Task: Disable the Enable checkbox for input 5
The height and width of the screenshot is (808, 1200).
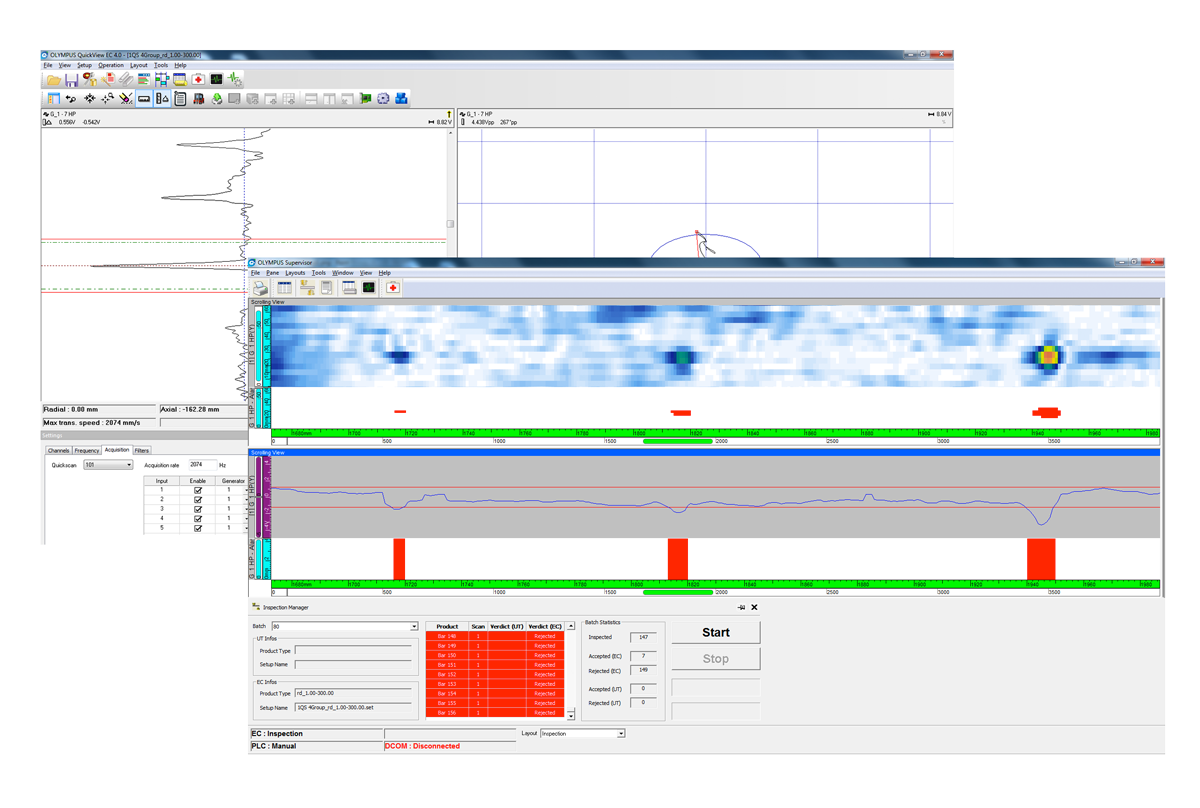Action: pos(198,528)
